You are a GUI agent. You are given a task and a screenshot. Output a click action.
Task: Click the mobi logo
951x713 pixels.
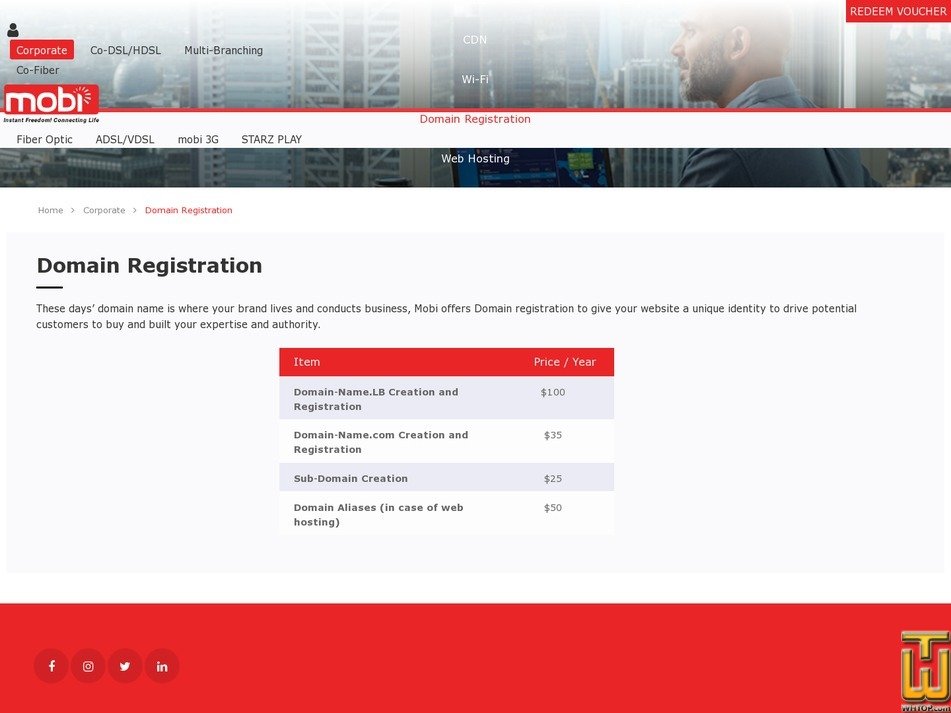pos(50,99)
